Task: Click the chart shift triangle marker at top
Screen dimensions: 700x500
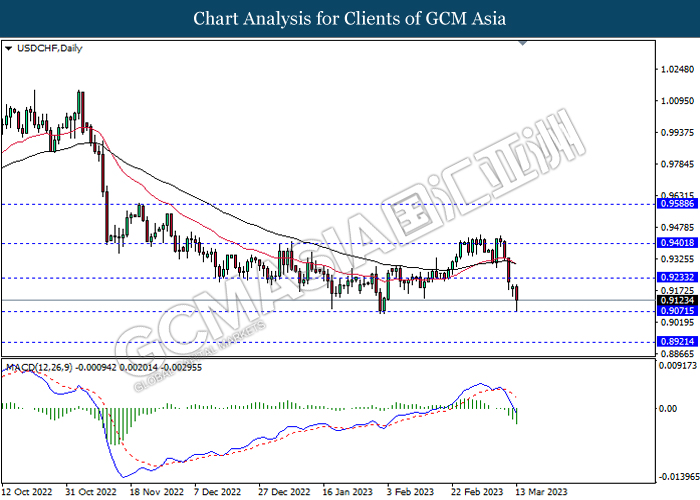Action: point(523,43)
